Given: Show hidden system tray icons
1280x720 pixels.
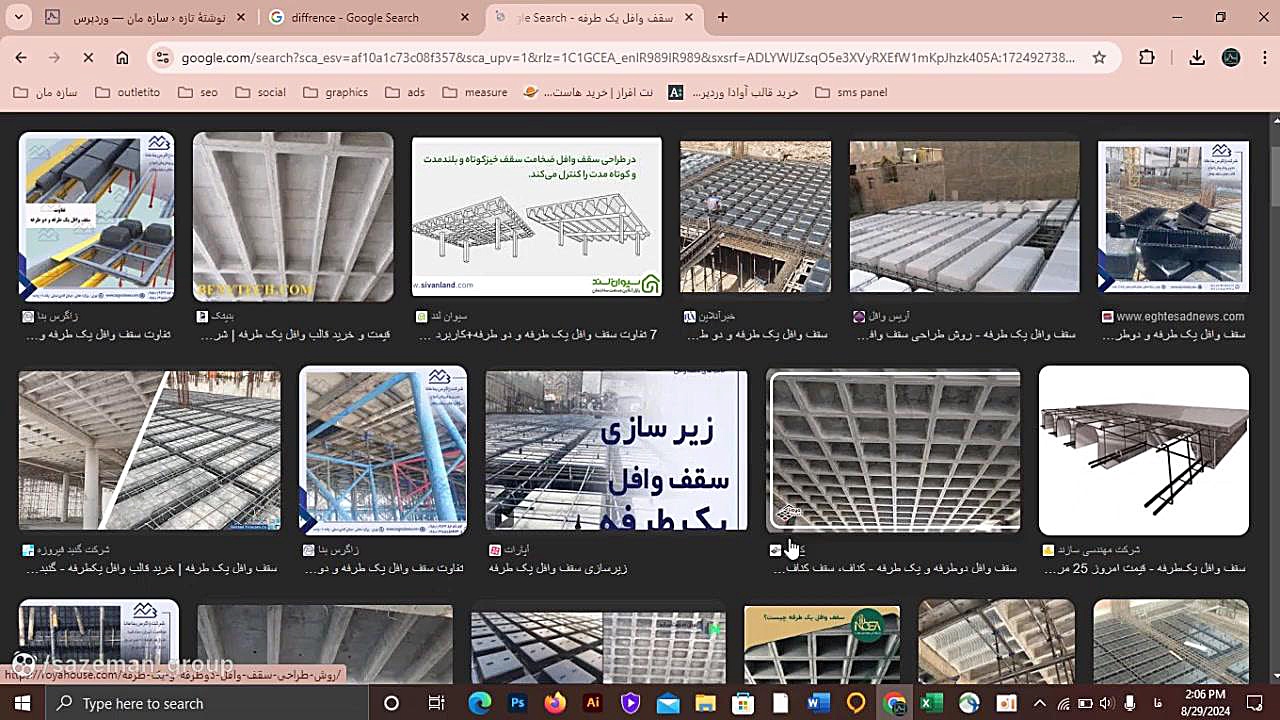Looking at the screenshot, I should click(x=1039, y=703).
